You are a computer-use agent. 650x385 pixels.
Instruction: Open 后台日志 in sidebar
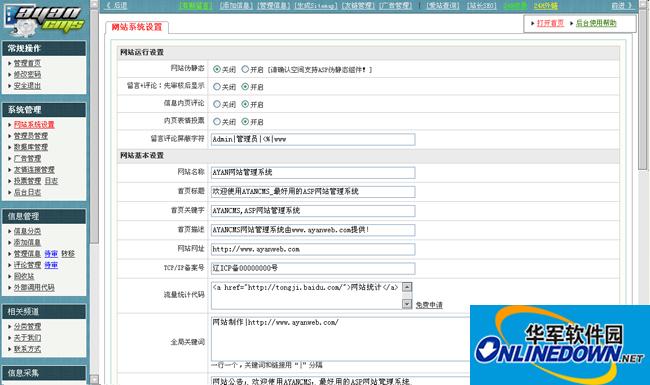(x=27, y=192)
